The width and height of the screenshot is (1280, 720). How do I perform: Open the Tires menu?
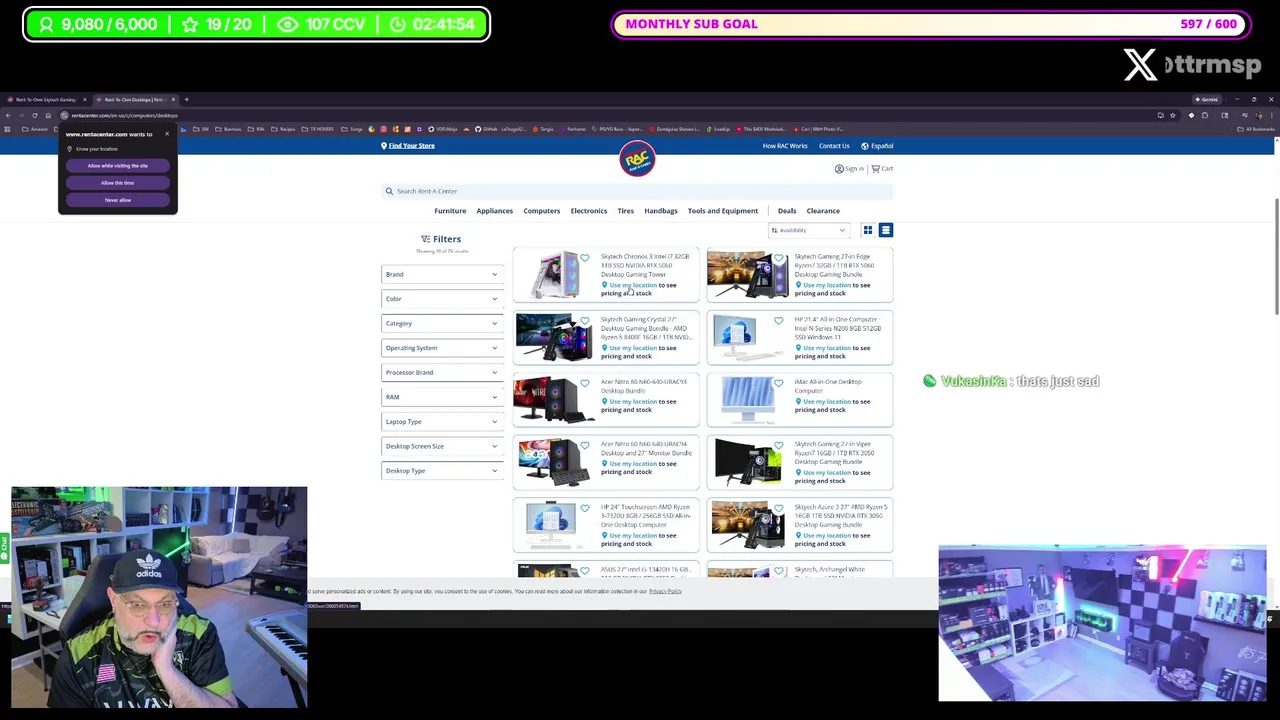[x=625, y=211]
